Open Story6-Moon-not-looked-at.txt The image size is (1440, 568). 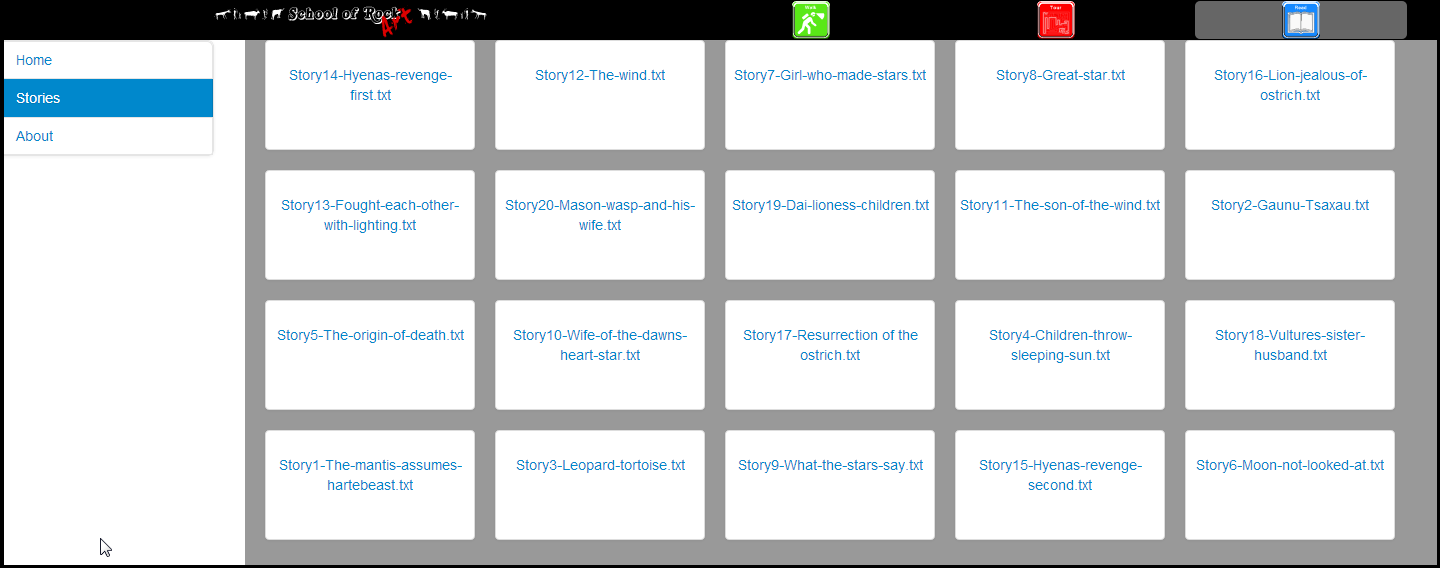click(1290, 465)
